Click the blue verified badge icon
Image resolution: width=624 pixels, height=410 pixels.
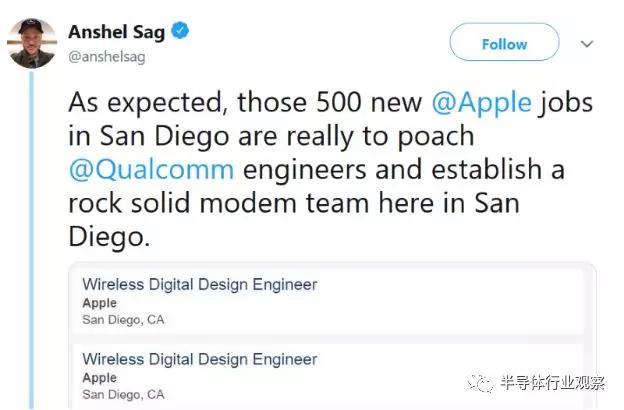[180, 32]
